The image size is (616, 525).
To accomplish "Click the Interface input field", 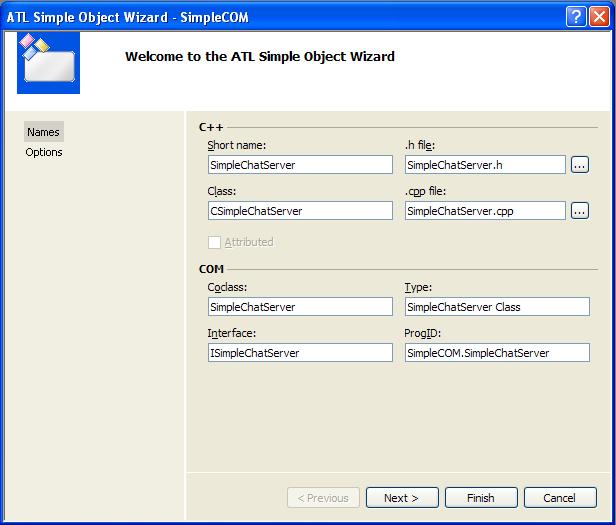I will (x=300, y=353).
